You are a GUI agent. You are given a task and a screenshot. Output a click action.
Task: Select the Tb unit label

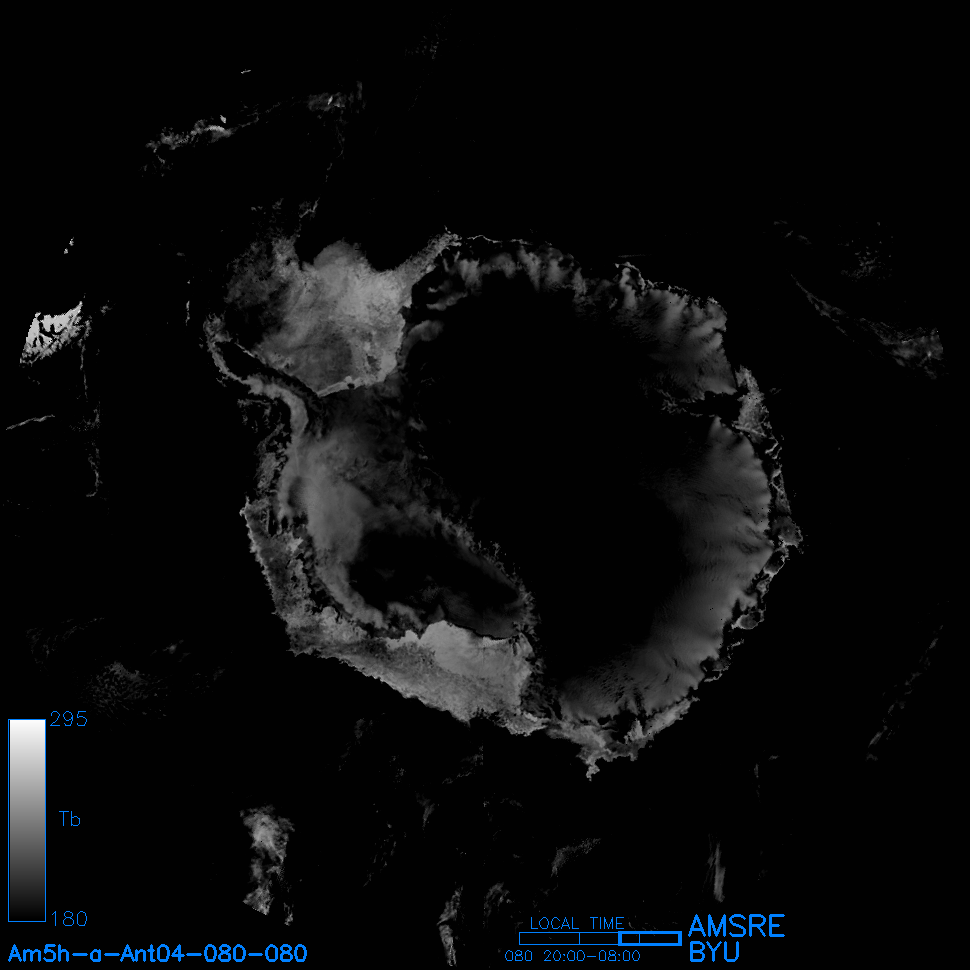point(69,820)
